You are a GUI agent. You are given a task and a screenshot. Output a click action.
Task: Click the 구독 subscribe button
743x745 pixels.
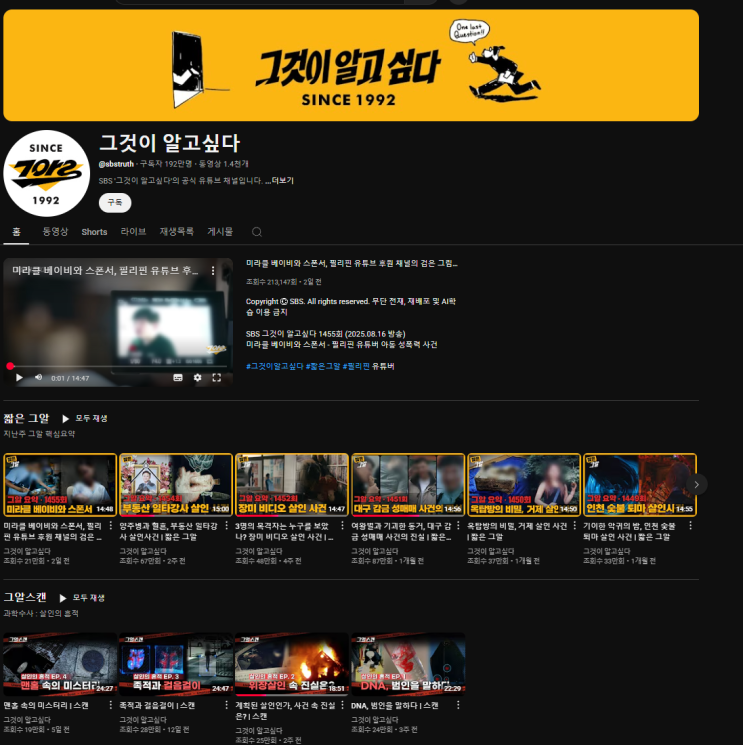(x=115, y=203)
